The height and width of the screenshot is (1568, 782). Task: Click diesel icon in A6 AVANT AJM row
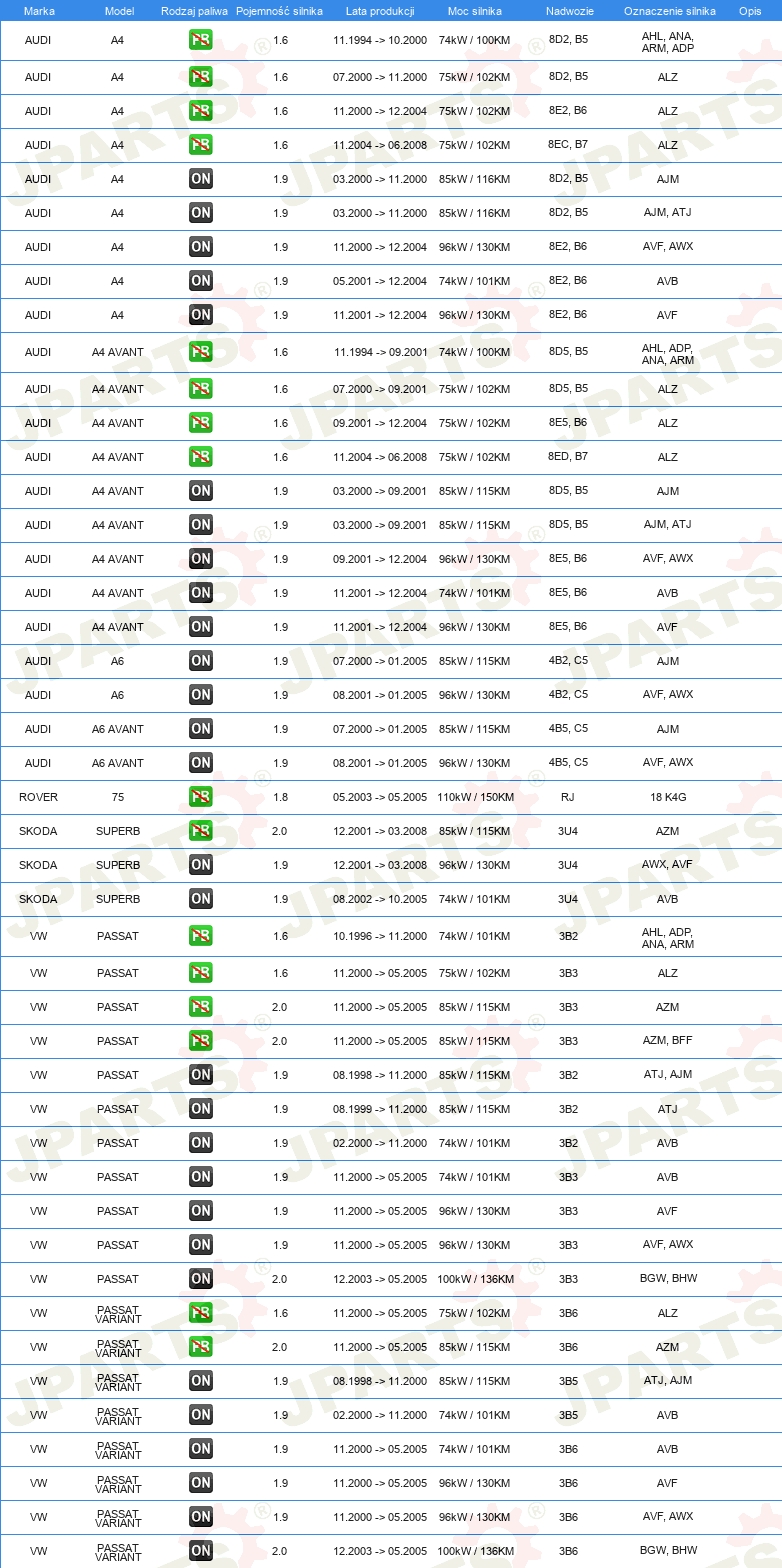[x=201, y=729]
